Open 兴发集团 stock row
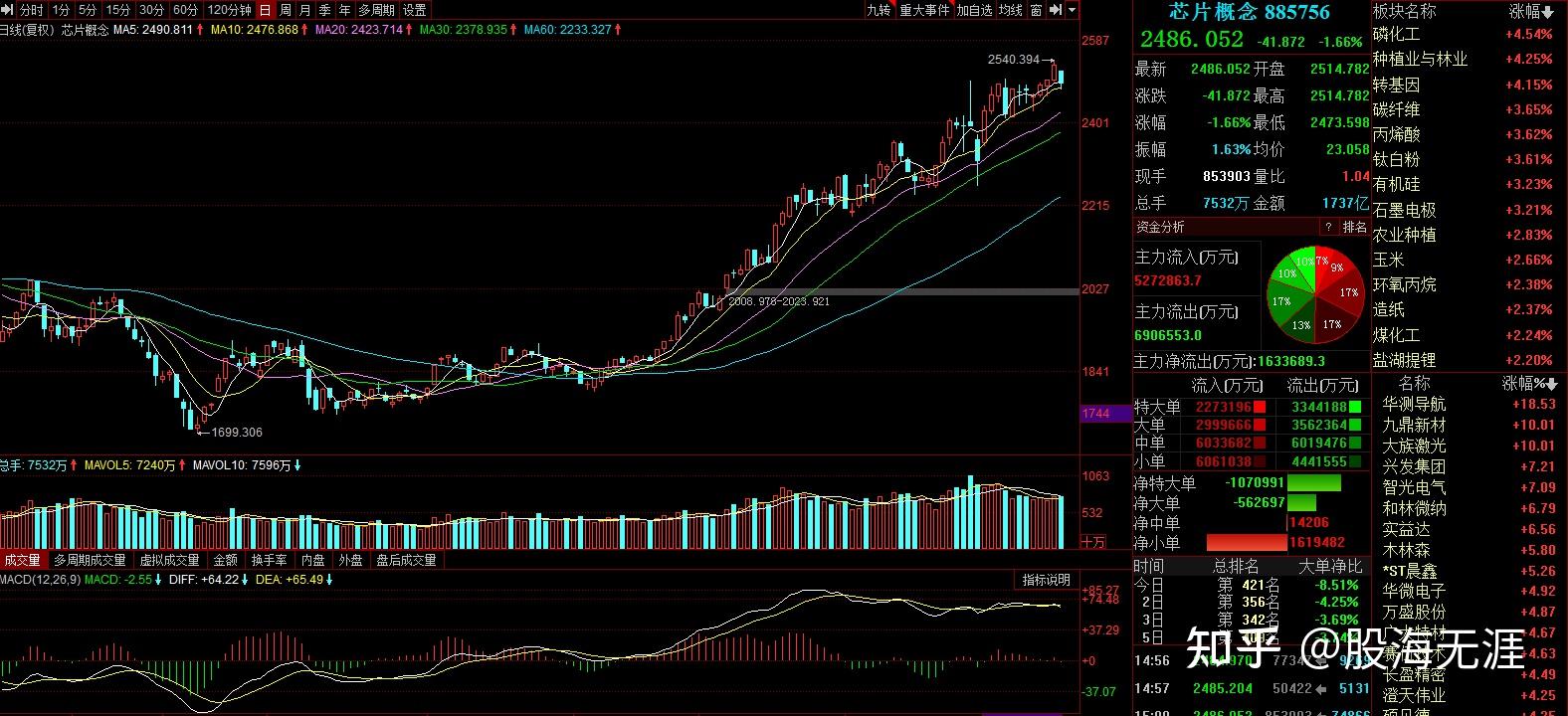 (1469, 467)
